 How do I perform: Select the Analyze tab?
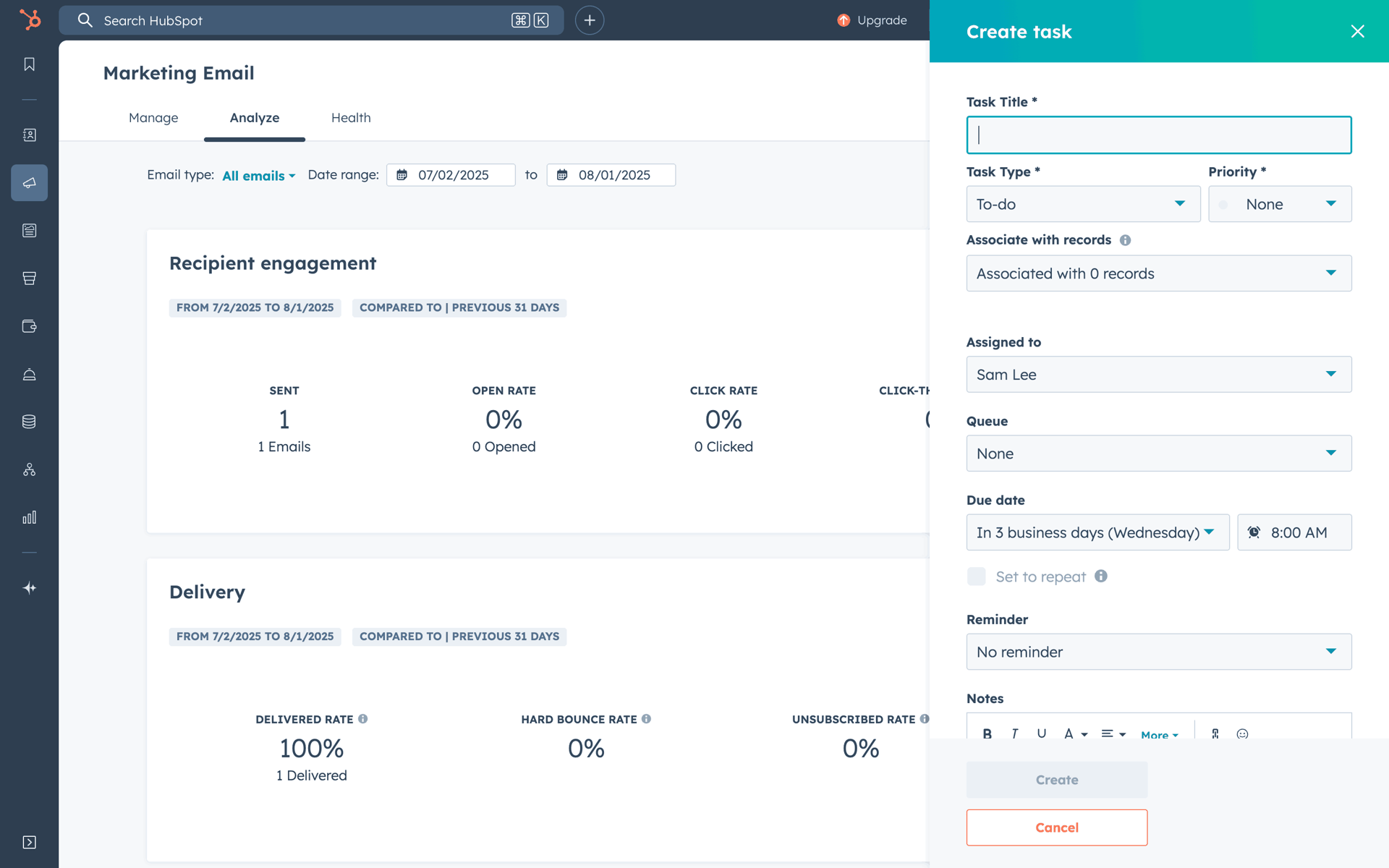pos(255,118)
